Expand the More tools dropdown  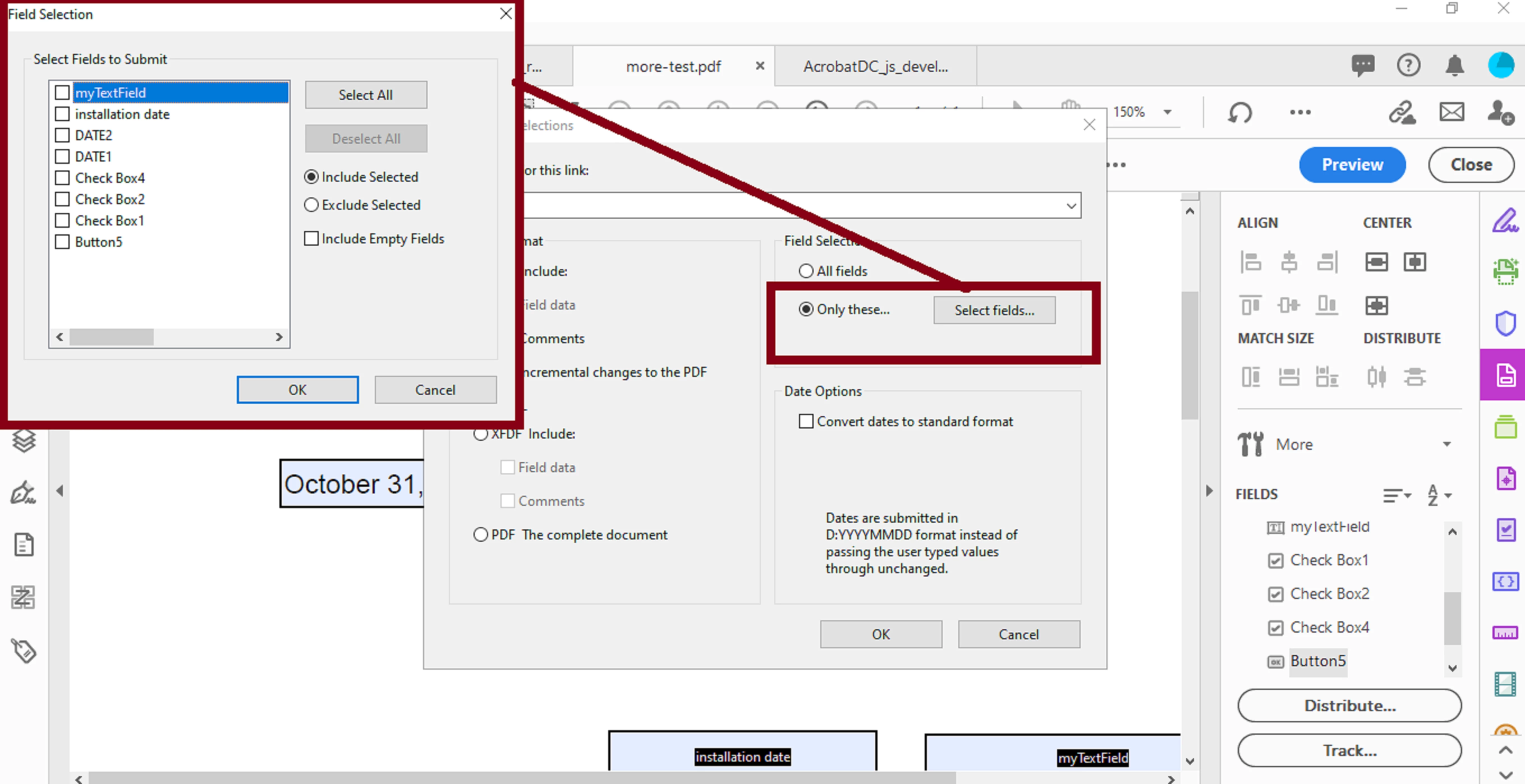(1446, 444)
